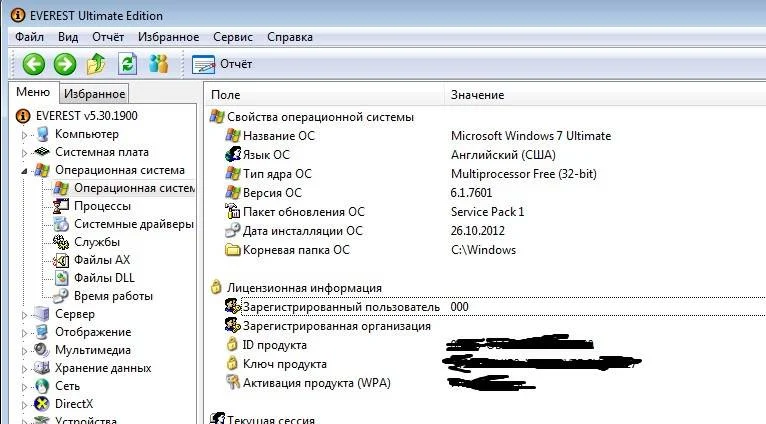Select the Время работы tree item
Screen dimensions: 766x424
113,296
